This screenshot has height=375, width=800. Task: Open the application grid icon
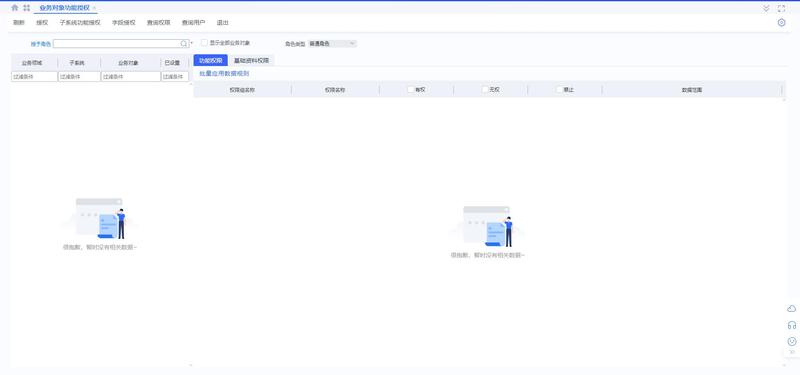[27, 8]
